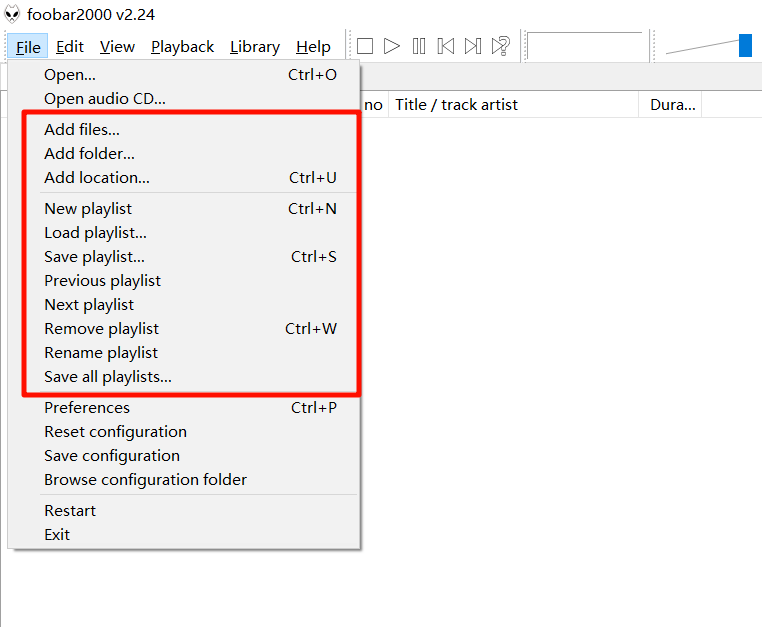Viewport: 762px width, 627px height.
Task: Select Reset configuration entry
Action: point(184,432)
